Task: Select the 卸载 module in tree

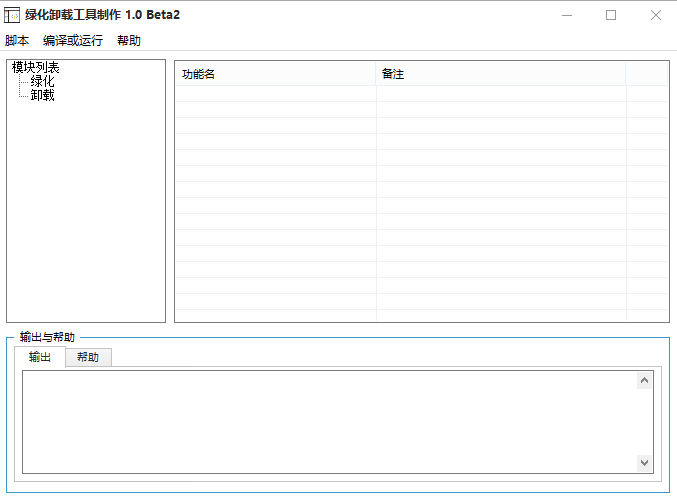Action: click(x=42, y=95)
